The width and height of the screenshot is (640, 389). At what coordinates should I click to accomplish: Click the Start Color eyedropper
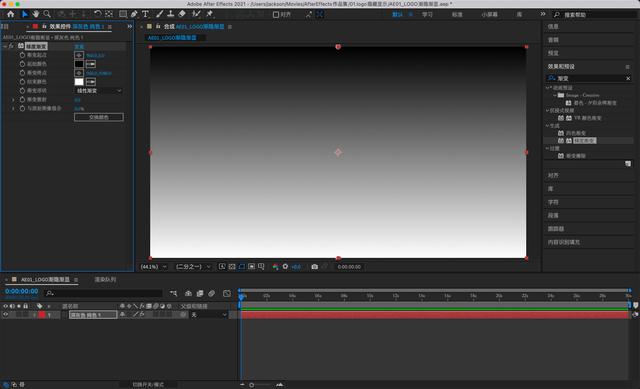pos(91,64)
